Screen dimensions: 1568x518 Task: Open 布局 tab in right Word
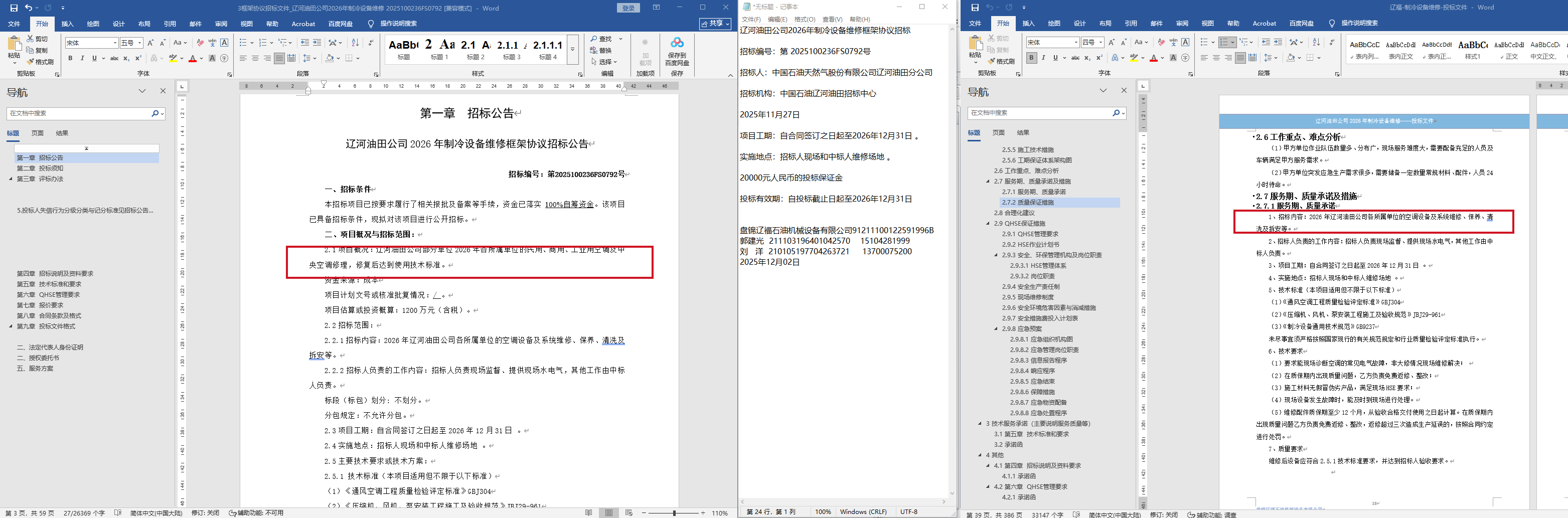coord(1106,23)
